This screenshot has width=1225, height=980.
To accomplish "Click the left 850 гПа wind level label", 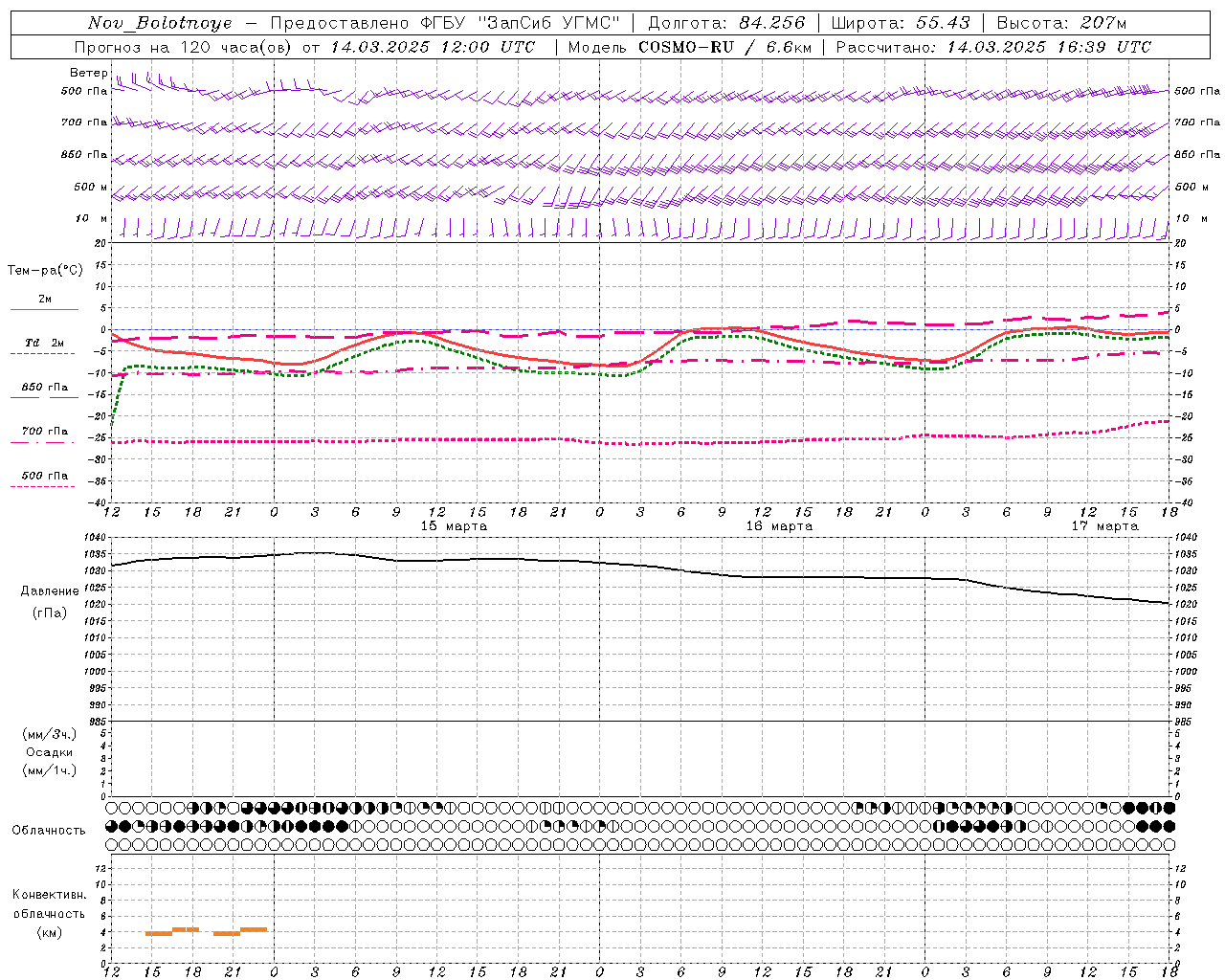I will [84, 155].
